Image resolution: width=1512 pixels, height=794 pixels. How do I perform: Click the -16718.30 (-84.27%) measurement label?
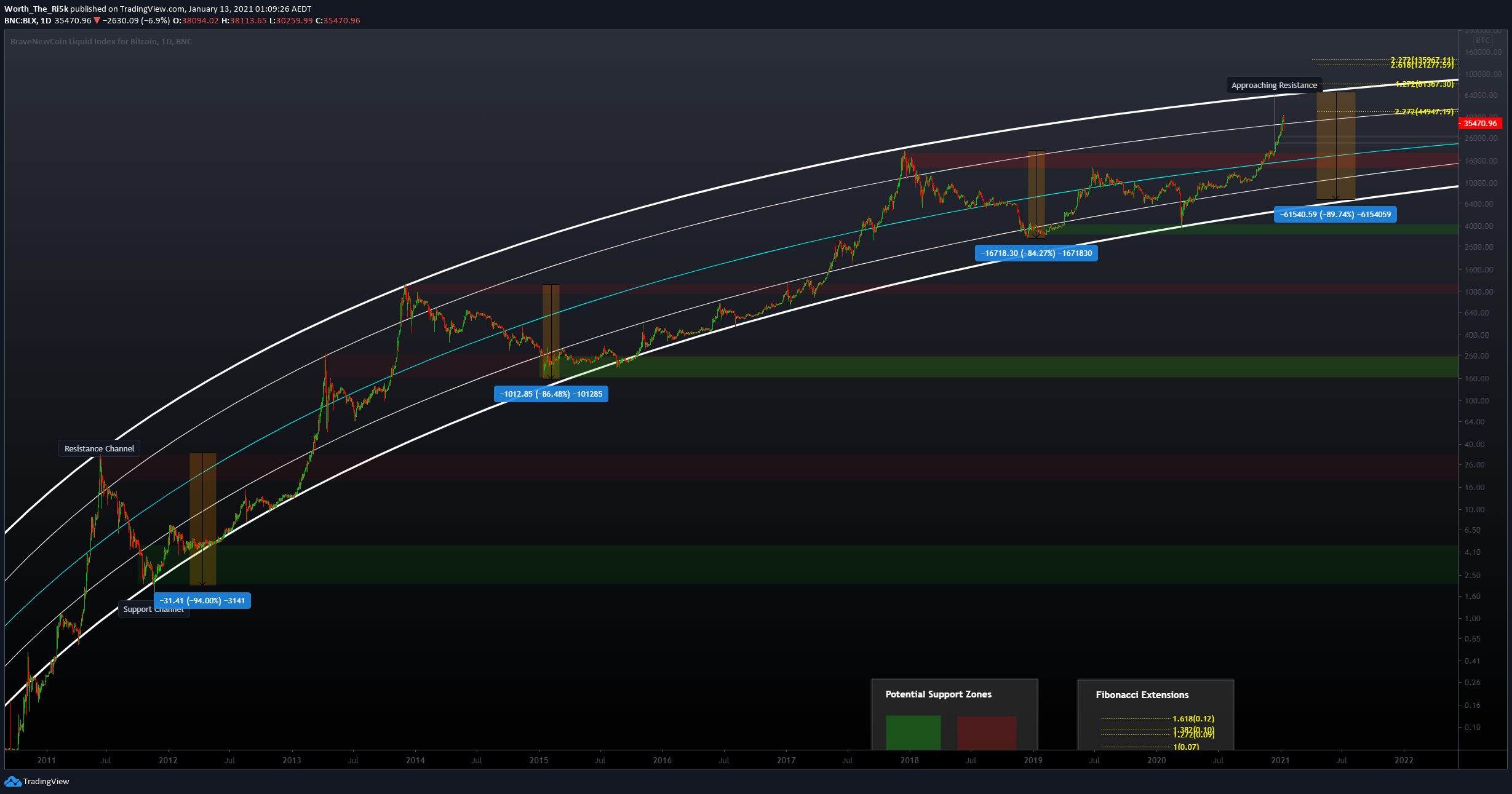pyautogui.click(x=1037, y=253)
